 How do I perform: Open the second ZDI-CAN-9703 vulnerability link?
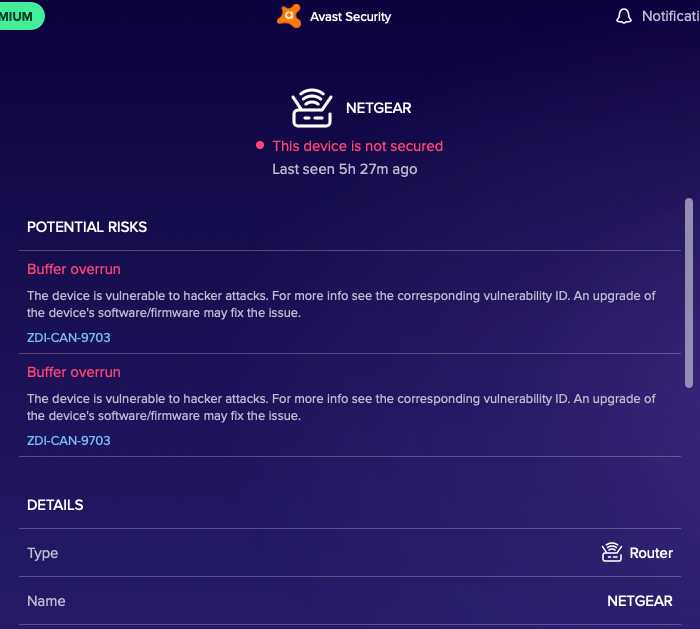69,441
